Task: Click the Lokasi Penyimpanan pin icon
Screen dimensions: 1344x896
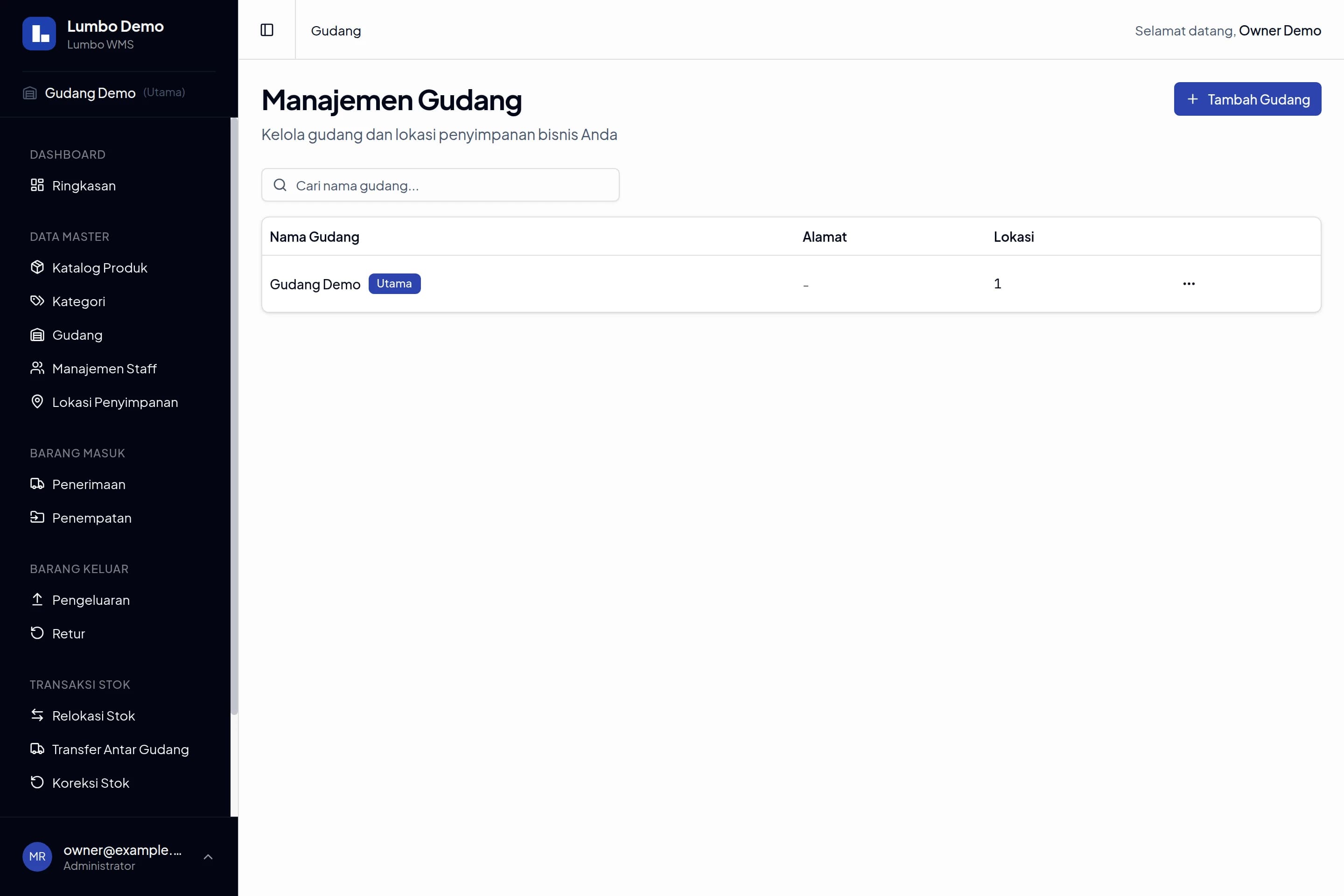Action: 37,402
